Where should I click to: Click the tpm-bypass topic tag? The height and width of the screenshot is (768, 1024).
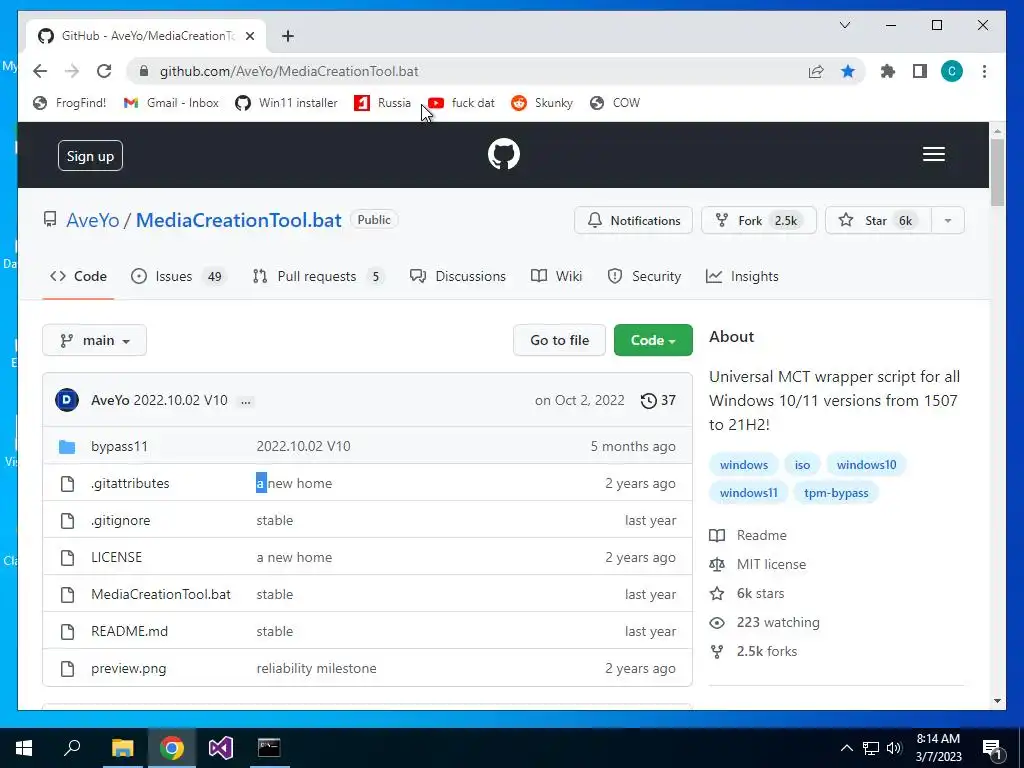click(836, 493)
